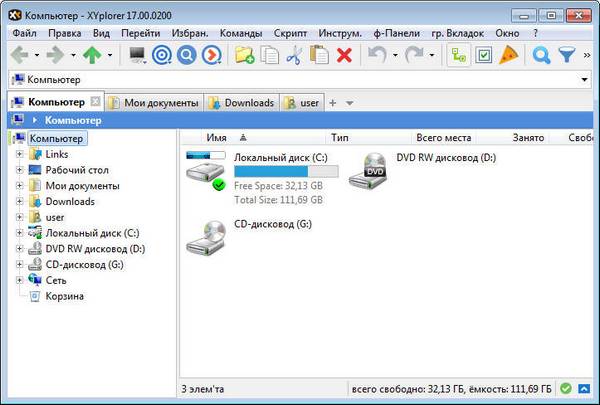Viewport: 600px width, 405px height.
Task: Open the ф-Панели menu
Action: point(396,33)
